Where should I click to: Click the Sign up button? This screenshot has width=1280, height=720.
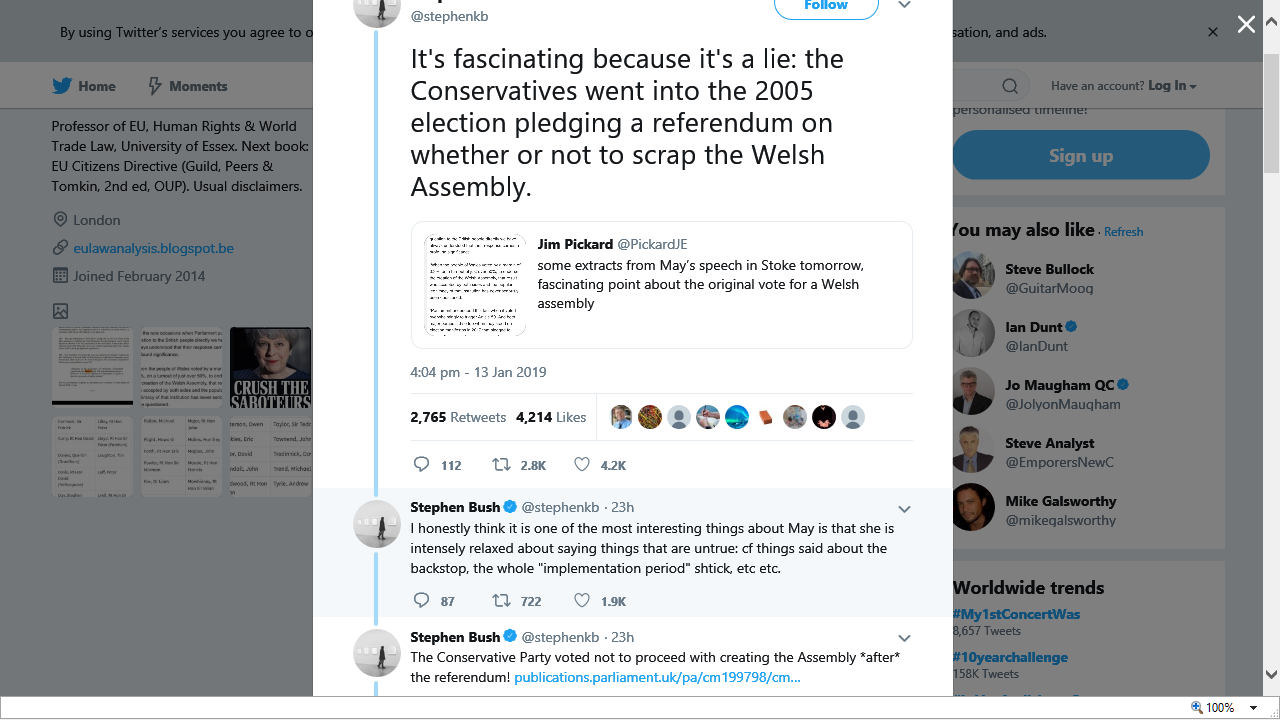point(1080,156)
